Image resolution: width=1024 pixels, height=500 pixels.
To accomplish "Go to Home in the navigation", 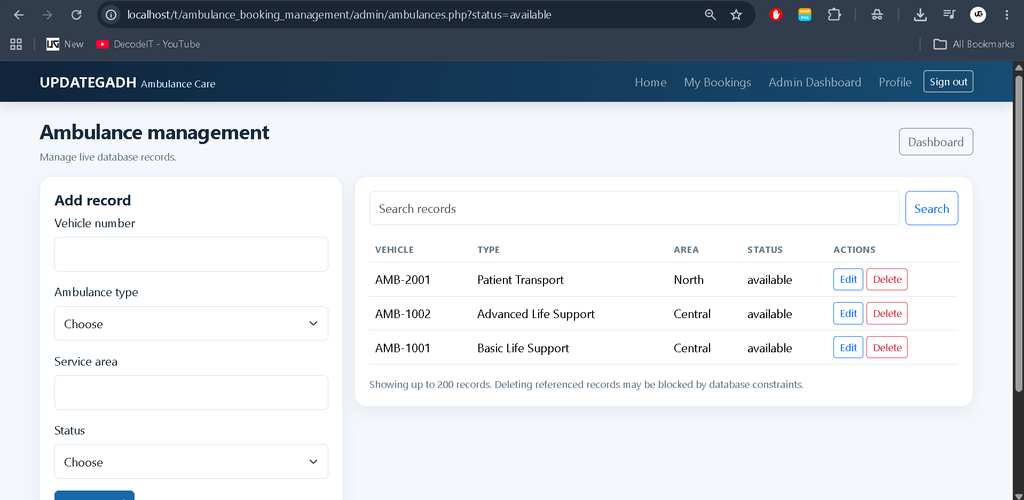I will pos(650,82).
